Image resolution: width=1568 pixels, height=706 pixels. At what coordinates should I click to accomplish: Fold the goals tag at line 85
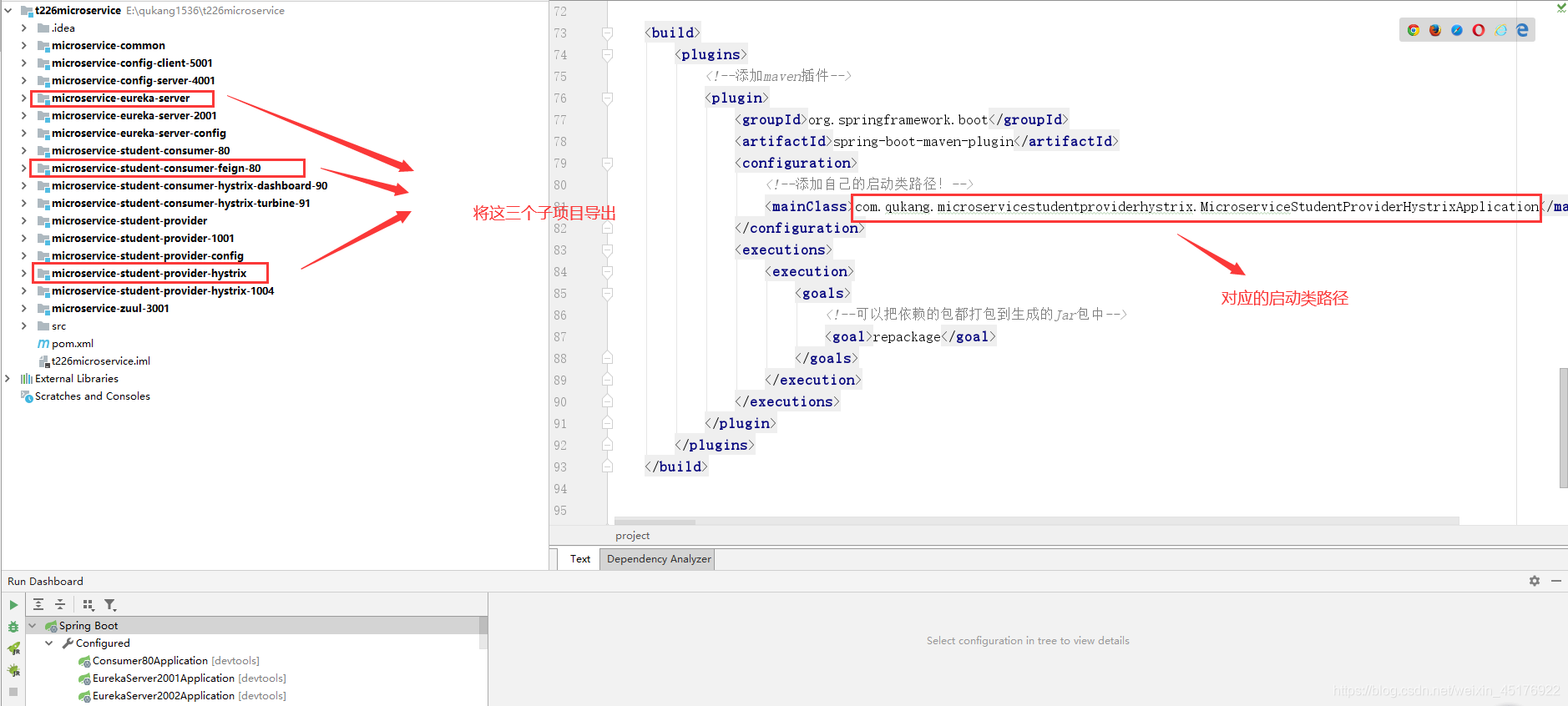[x=607, y=294]
